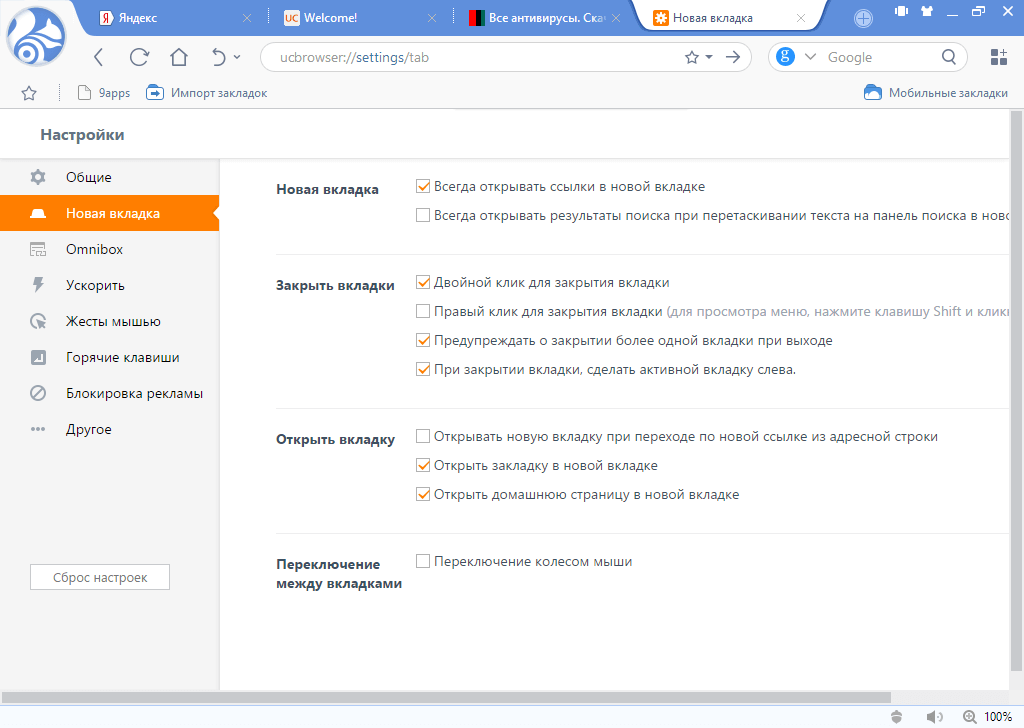Check Правый клик для закрытия вкладки
1024x728 pixels.
click(x=422, y=310)
